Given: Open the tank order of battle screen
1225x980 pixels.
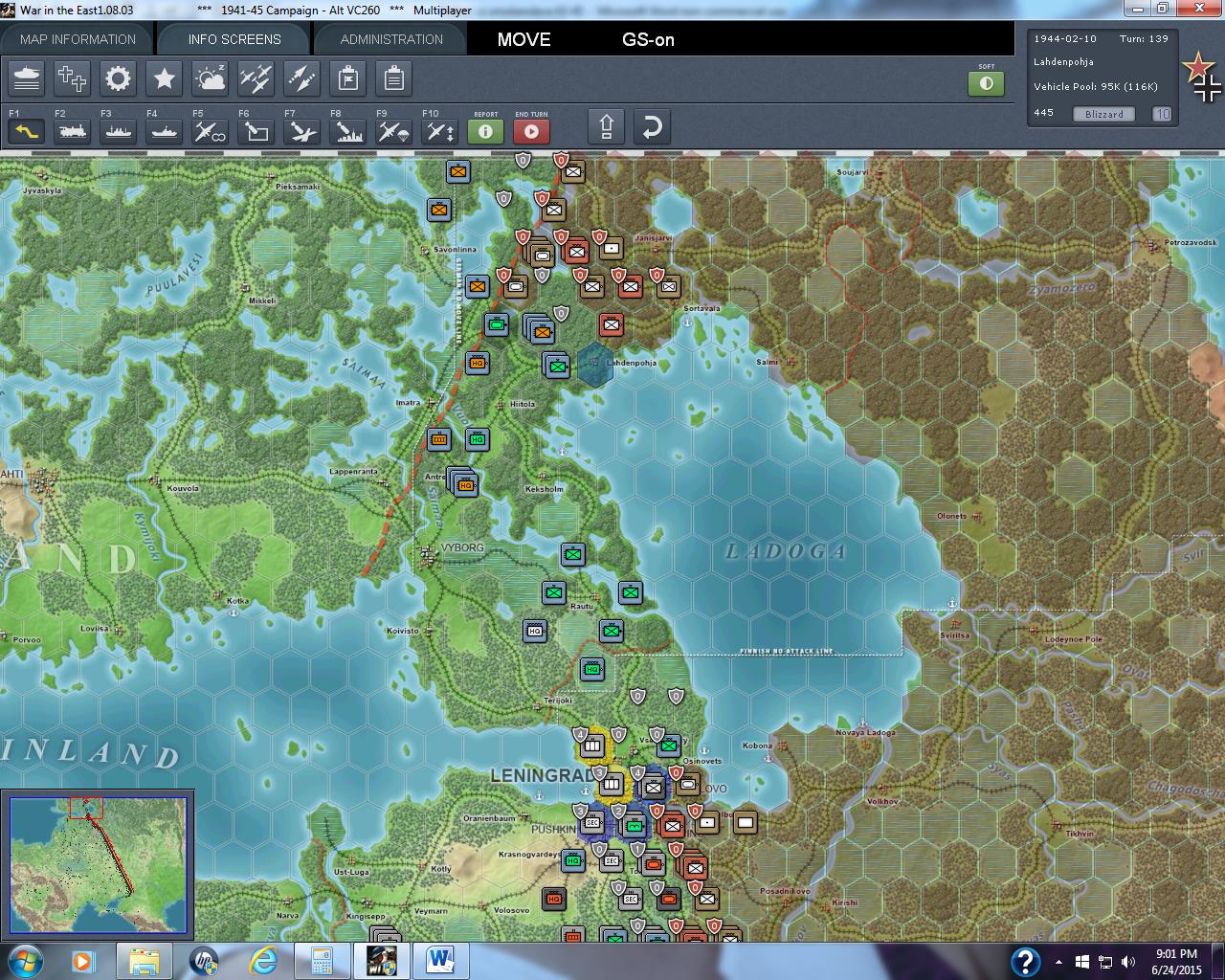Looking at the screenshot, I should click(x=27, y=78).
